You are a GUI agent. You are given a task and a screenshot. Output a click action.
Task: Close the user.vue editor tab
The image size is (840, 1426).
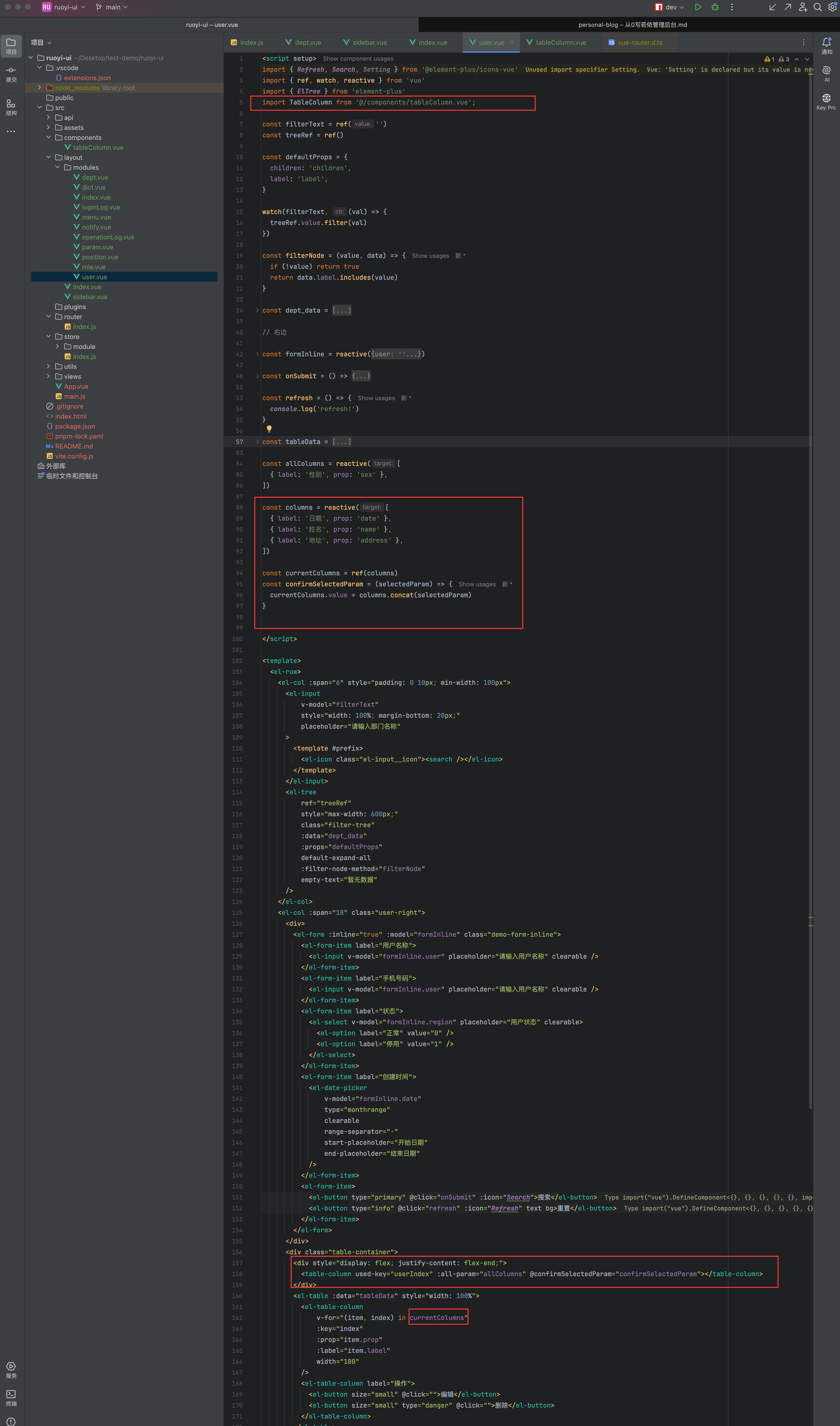click(512, 43)
